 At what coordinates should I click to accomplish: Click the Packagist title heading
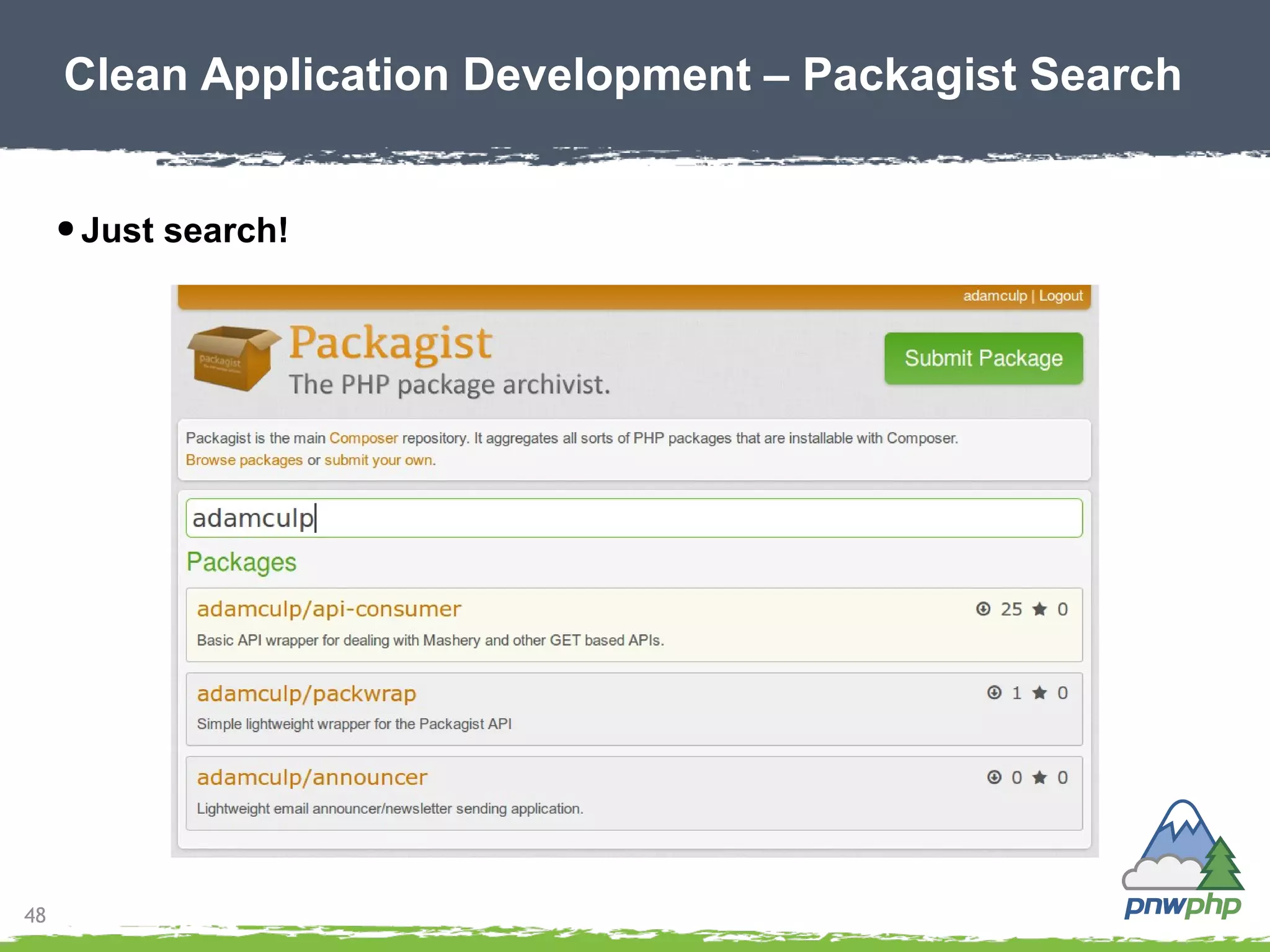tap(391, 343)
